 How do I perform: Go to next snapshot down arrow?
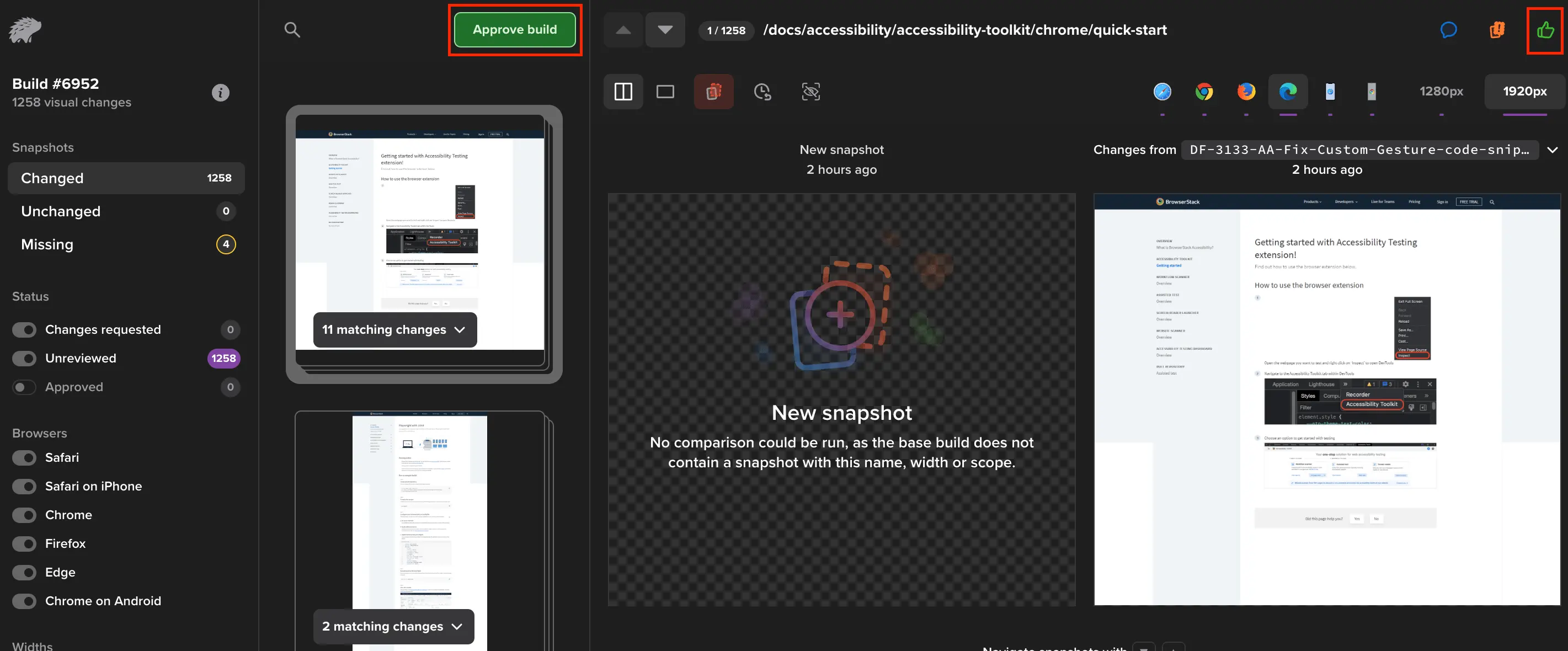(665, 30)
